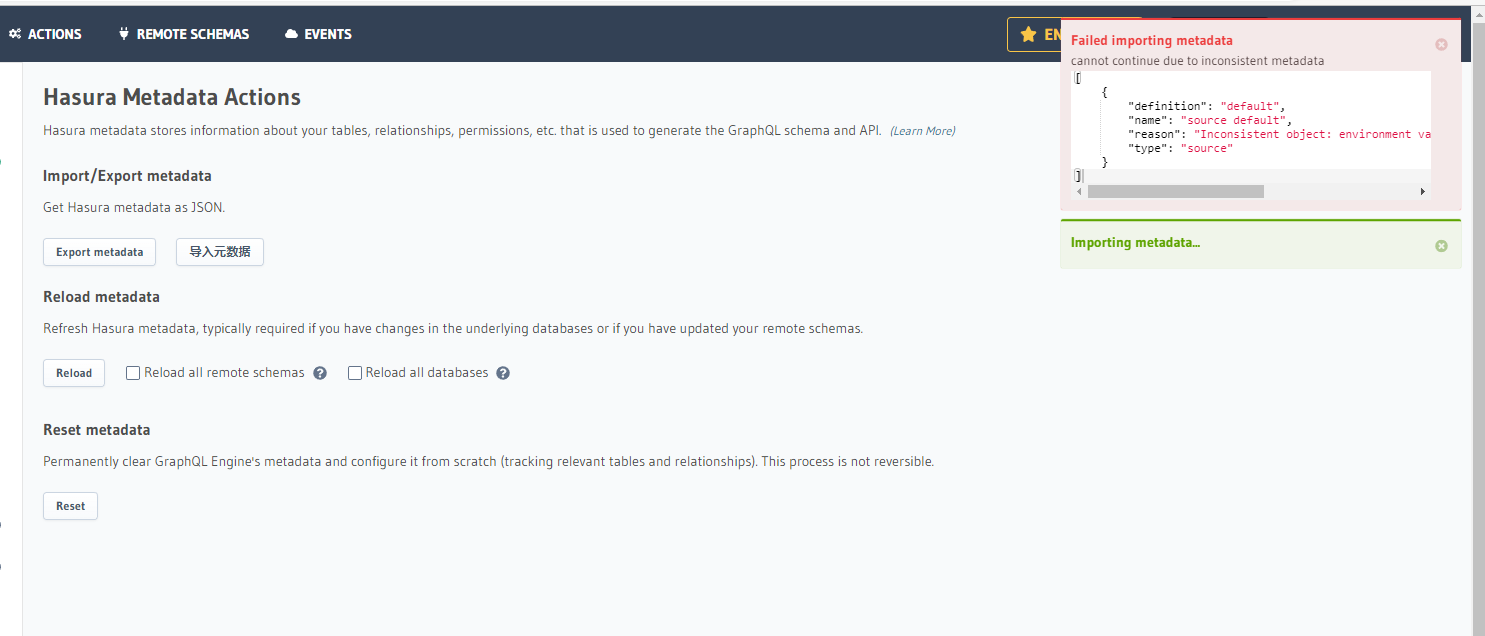
Task: Click the Hasura Metadata Actions heading
Action: tap(172, 97)
